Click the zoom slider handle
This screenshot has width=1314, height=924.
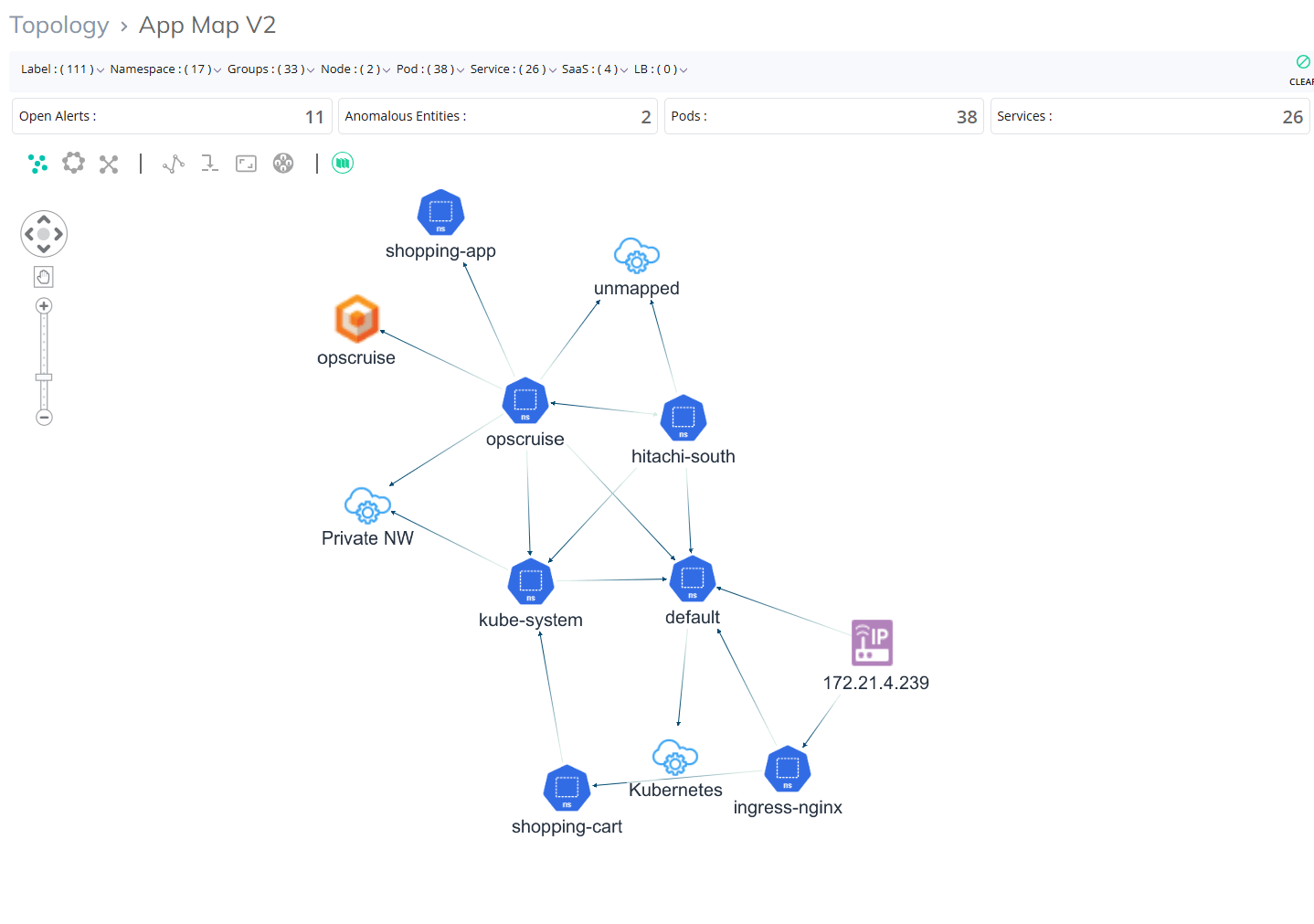(44, 377)
